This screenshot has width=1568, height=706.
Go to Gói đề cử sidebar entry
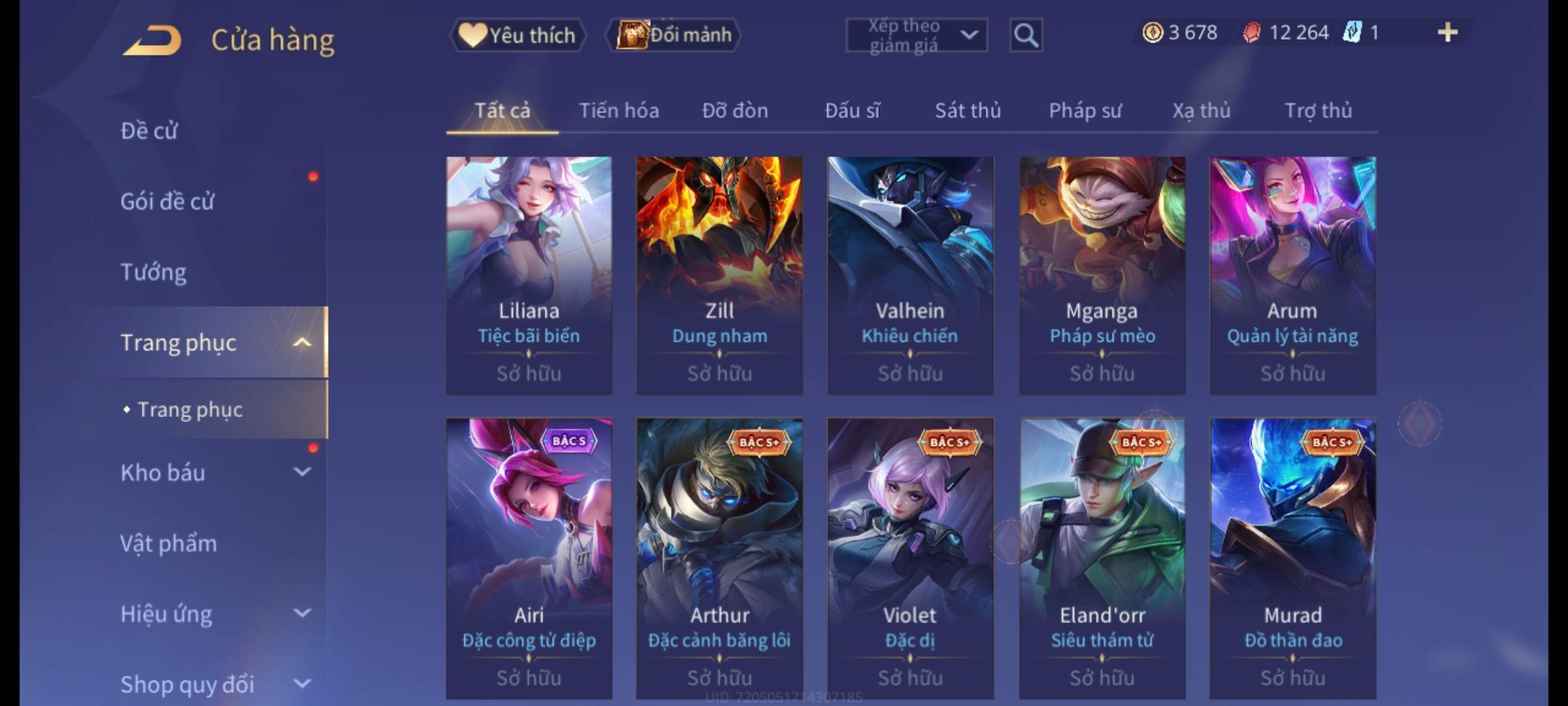click(x=167, y=201)
